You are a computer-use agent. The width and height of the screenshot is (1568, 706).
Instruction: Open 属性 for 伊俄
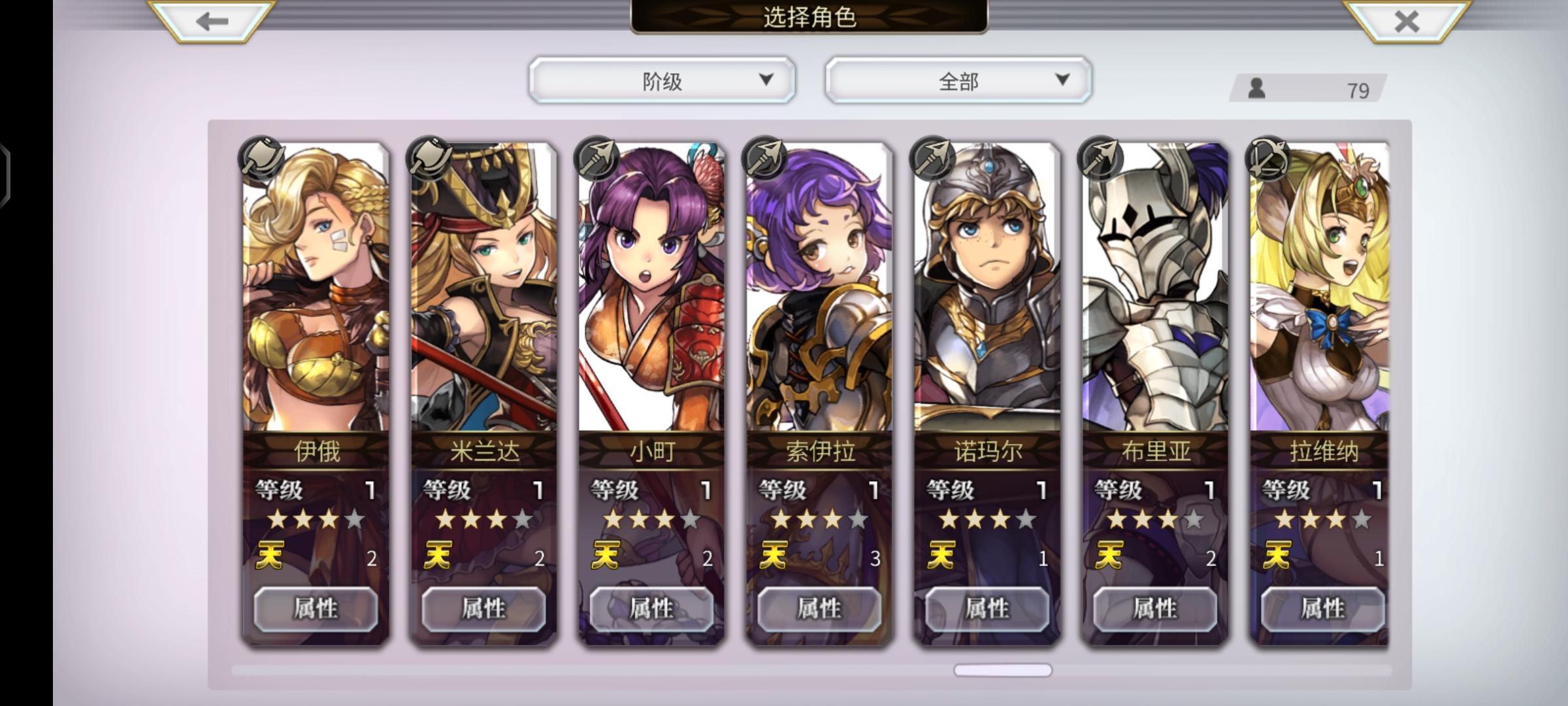click(316, 609)
